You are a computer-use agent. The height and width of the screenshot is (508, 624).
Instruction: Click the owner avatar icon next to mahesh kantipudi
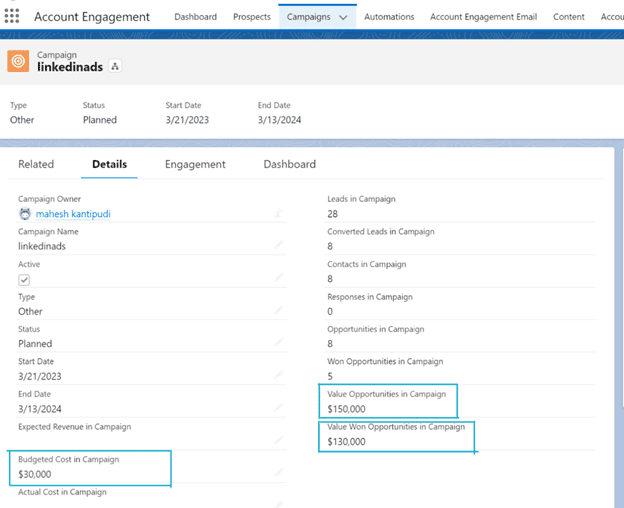pyautogui.click(x=25, y=214)
